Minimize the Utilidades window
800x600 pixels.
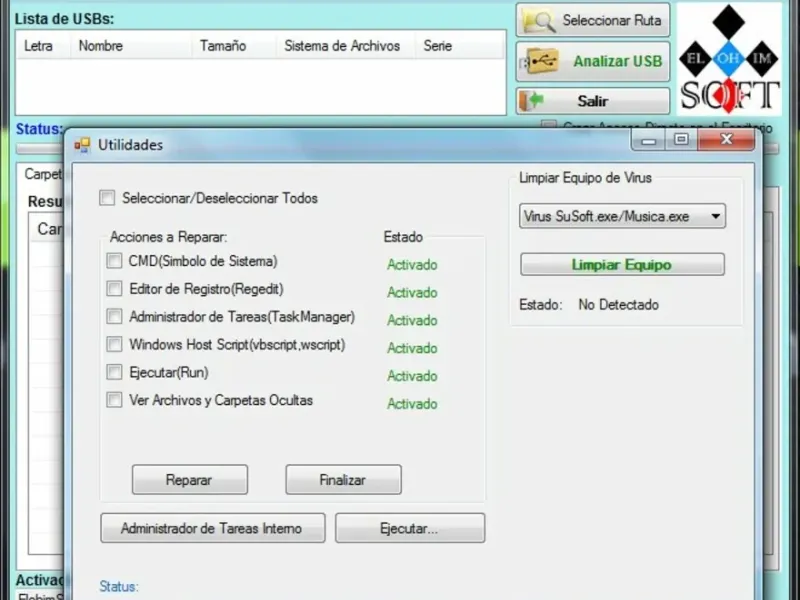tap(648, 140)
